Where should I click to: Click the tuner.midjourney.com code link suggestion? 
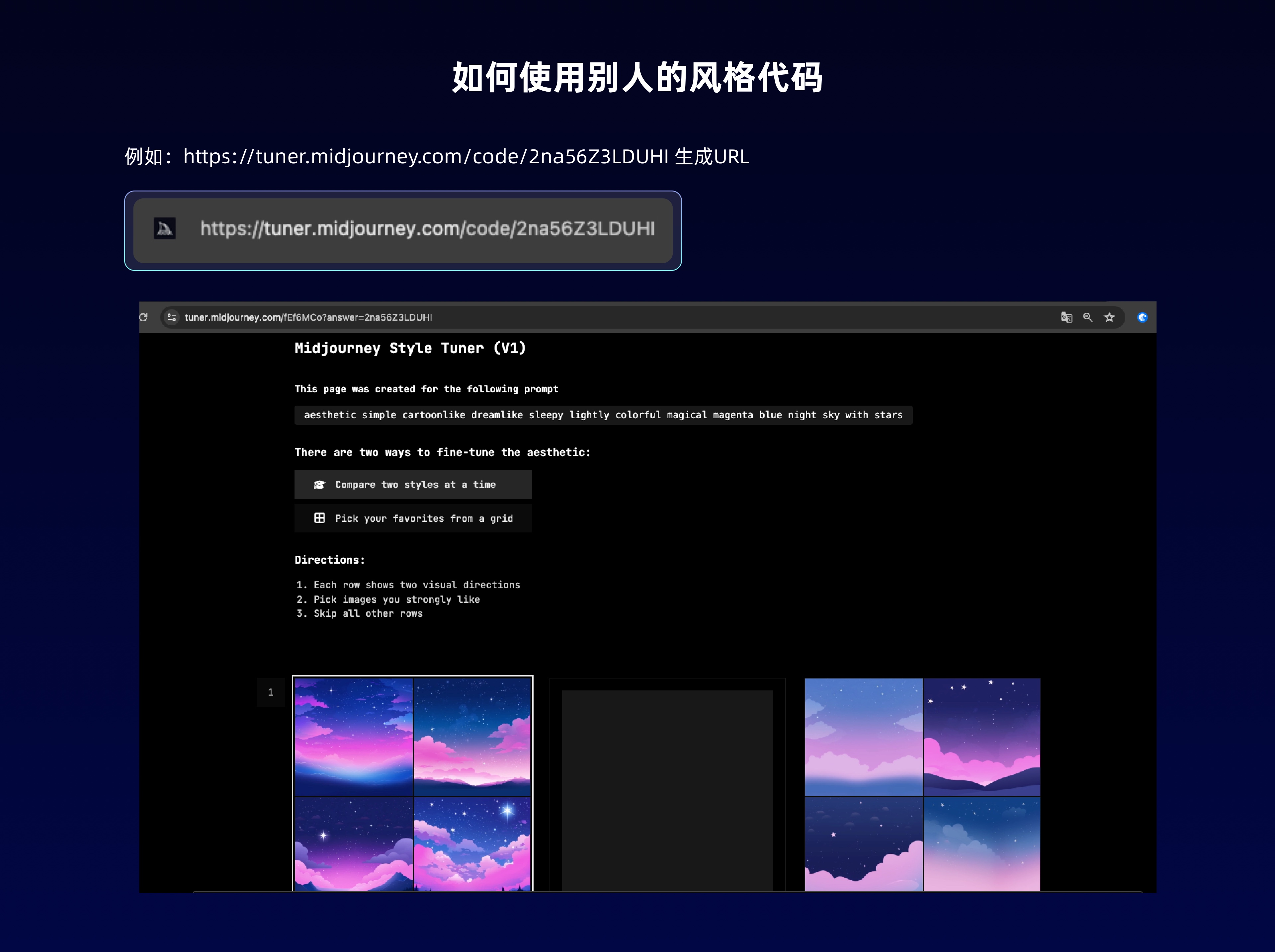point(427,229)
